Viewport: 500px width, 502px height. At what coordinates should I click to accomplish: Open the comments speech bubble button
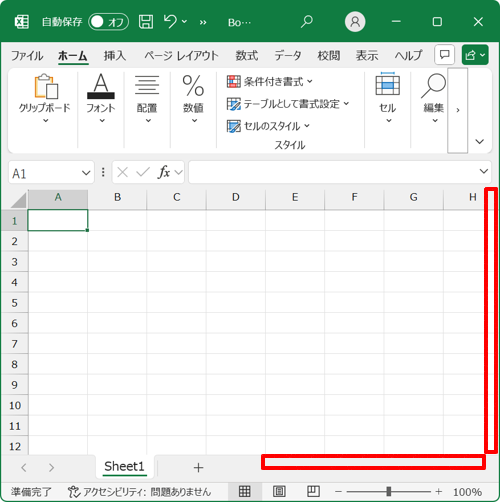(444, 55)
